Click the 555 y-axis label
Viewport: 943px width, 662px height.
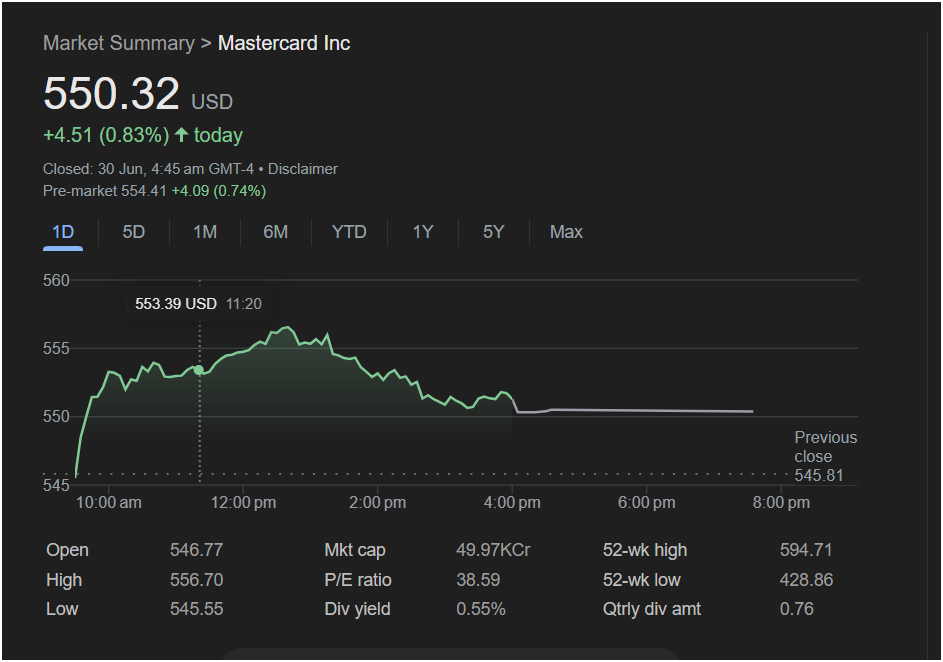click(56, 349)
